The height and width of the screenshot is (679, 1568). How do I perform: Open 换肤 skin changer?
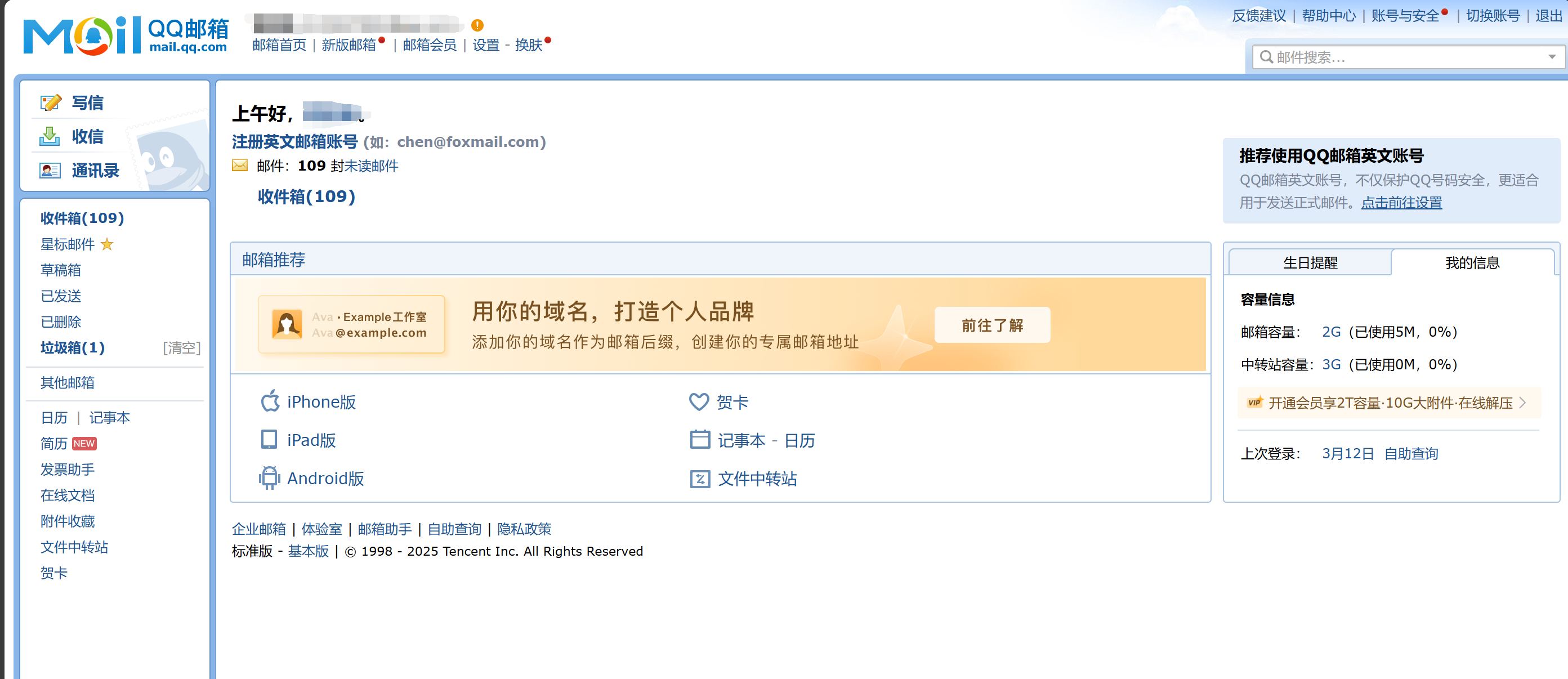tap(528, 45)
